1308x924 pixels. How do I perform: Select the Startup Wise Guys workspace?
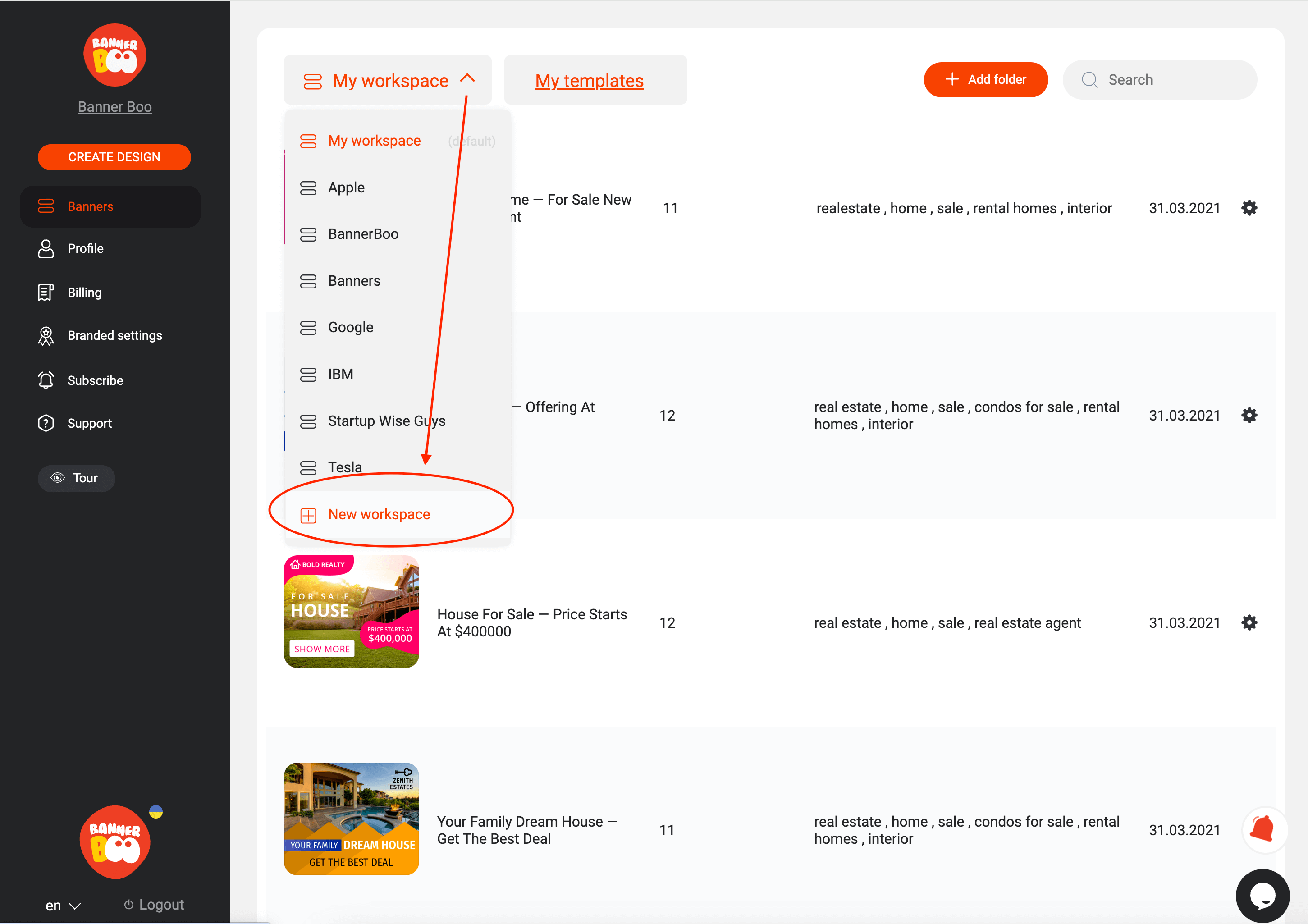point(398,421)
